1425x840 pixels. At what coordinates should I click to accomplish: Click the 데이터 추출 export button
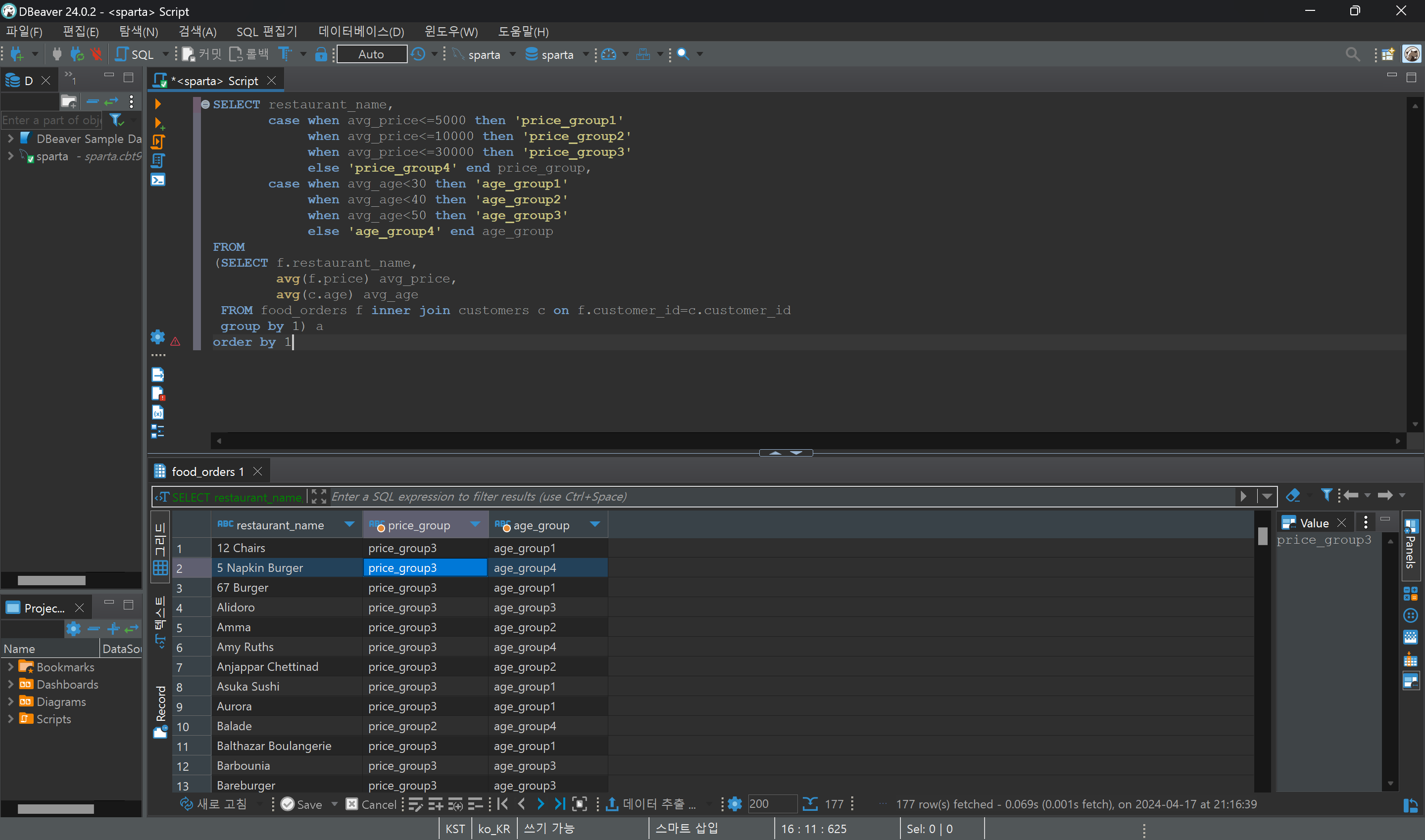coord(651,804)
